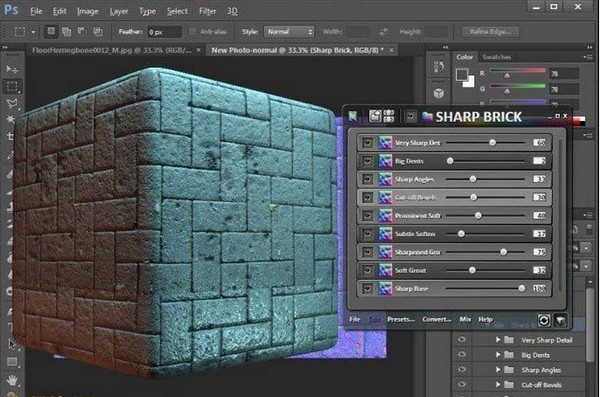Click the Very Sharp Det layer thumbnail
The width and height of the screenshot is (600, 397).
[385, 143]
